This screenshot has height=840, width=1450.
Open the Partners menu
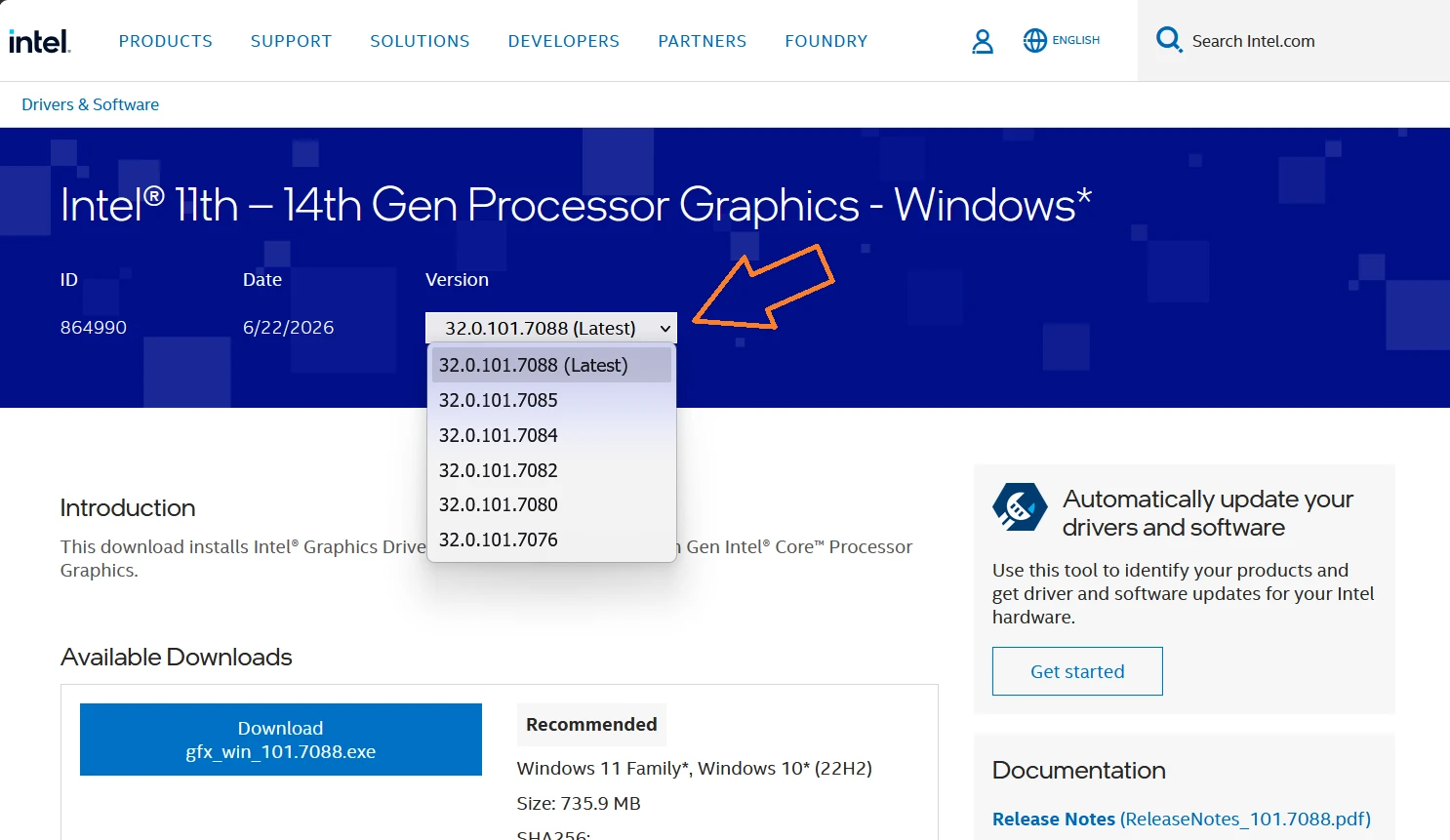(703, 41)
